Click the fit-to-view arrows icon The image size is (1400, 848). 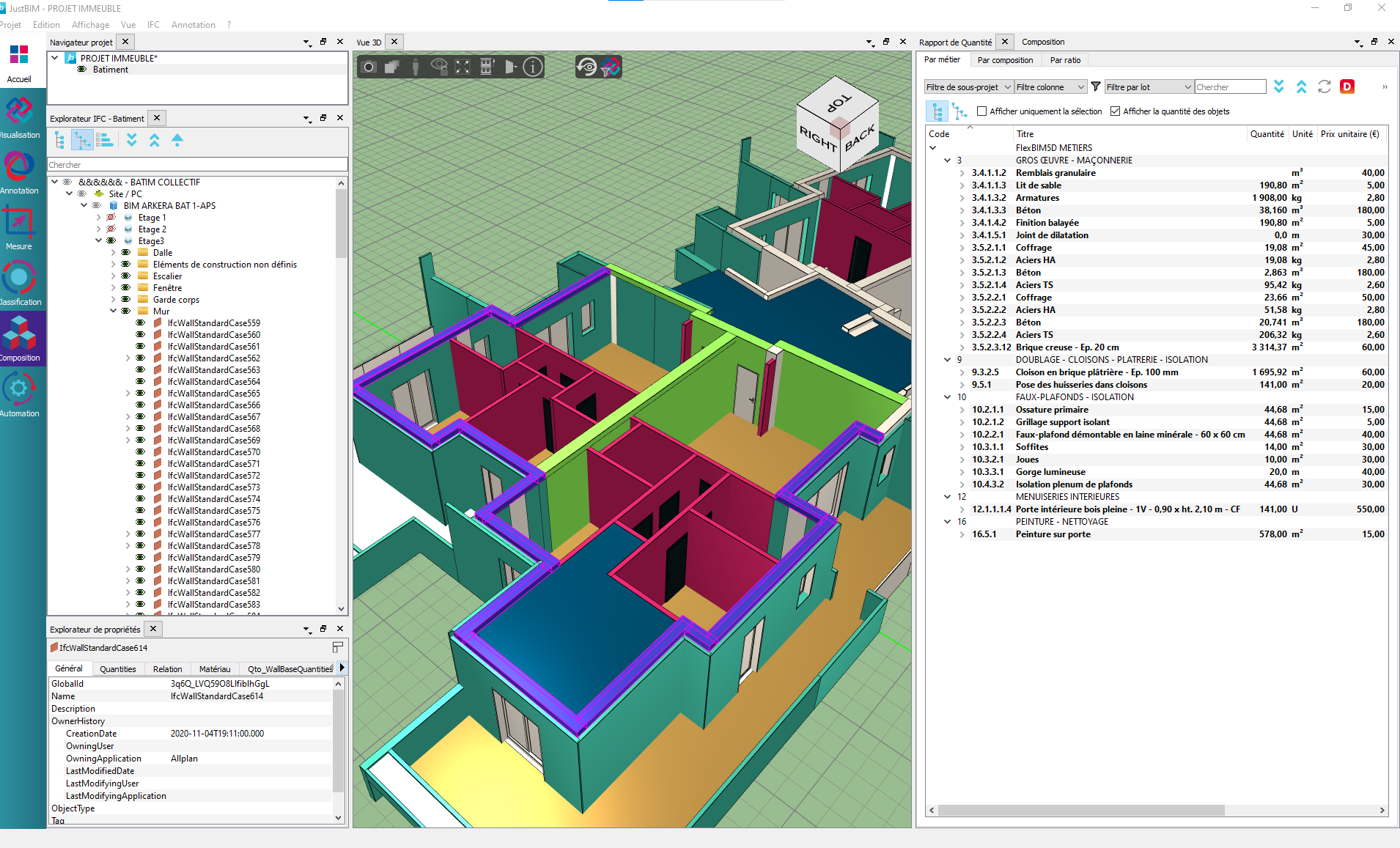[463, 67]
